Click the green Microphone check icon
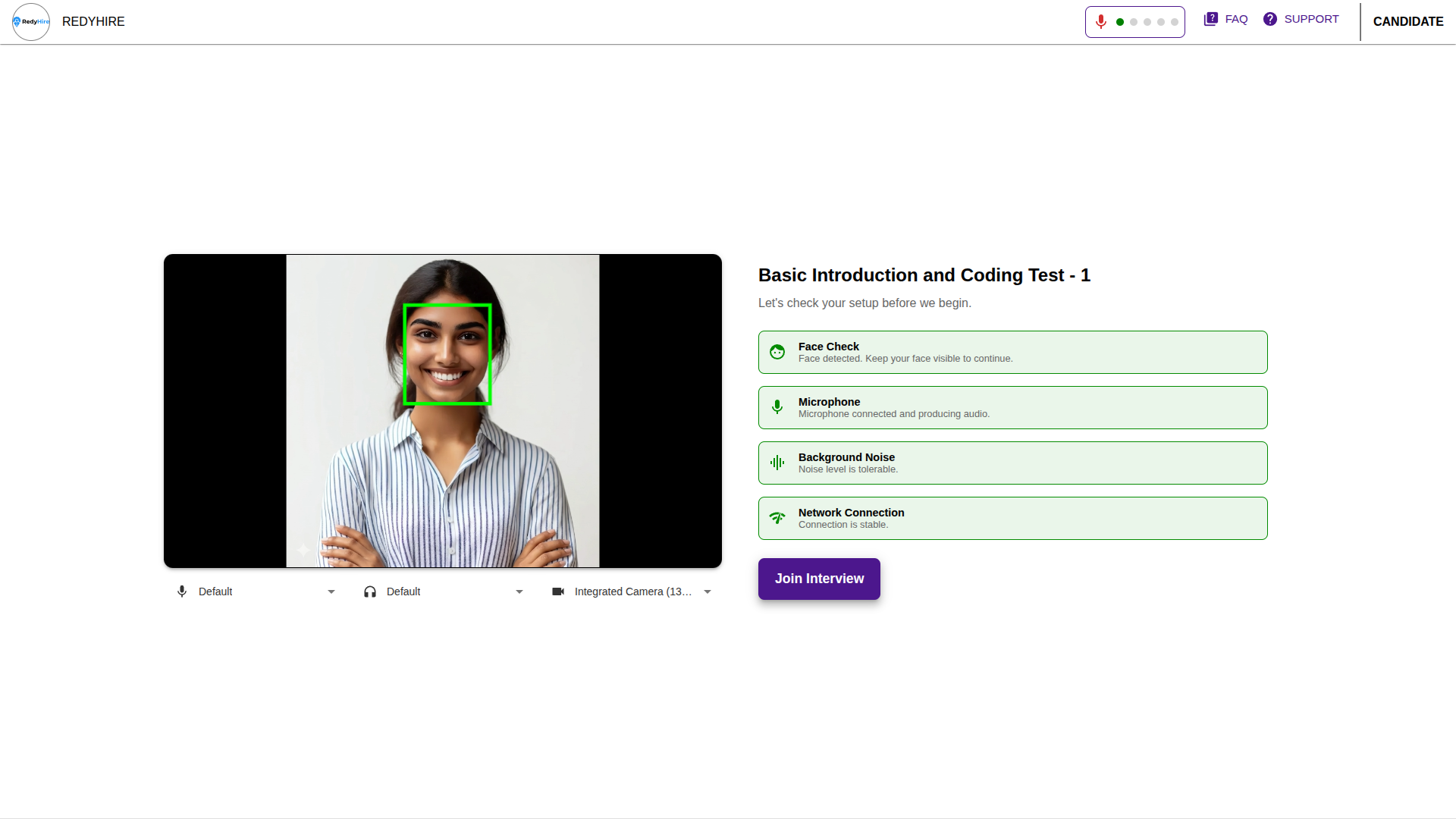Viewport: 1456px width, 819px height. point(777,407)
